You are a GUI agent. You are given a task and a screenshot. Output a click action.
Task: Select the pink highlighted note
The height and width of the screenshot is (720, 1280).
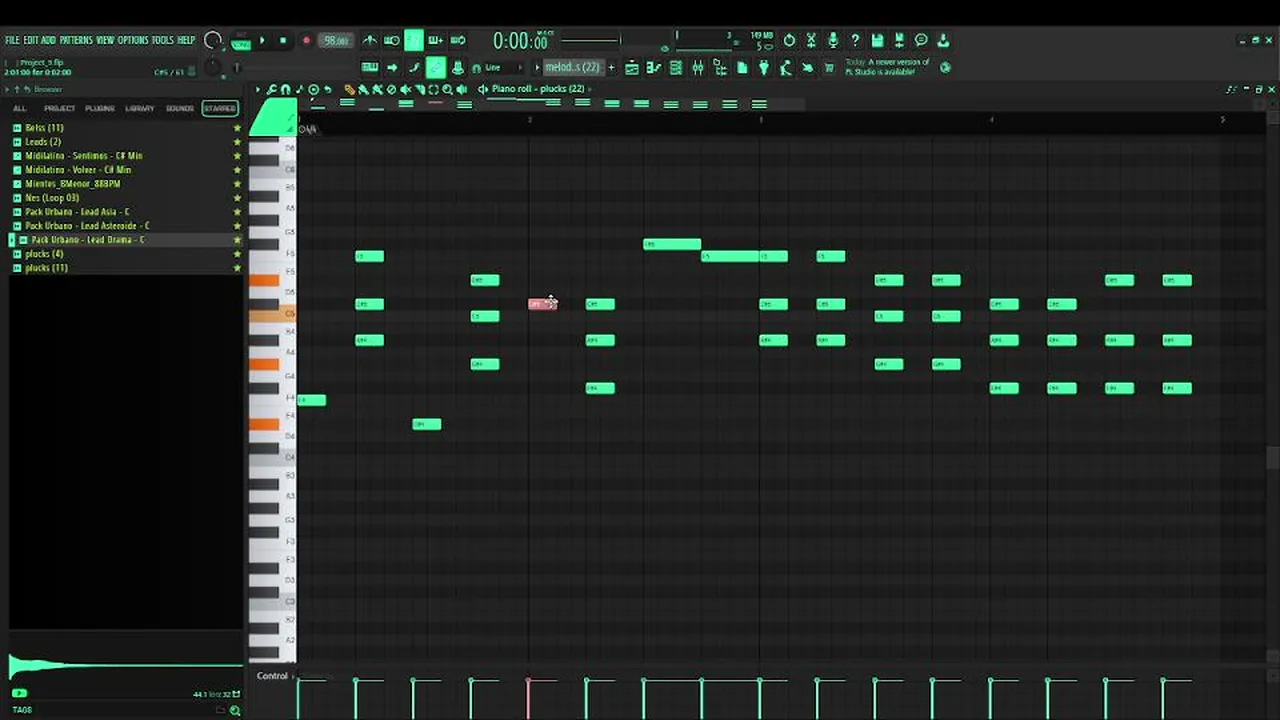(x=542, y=304)
